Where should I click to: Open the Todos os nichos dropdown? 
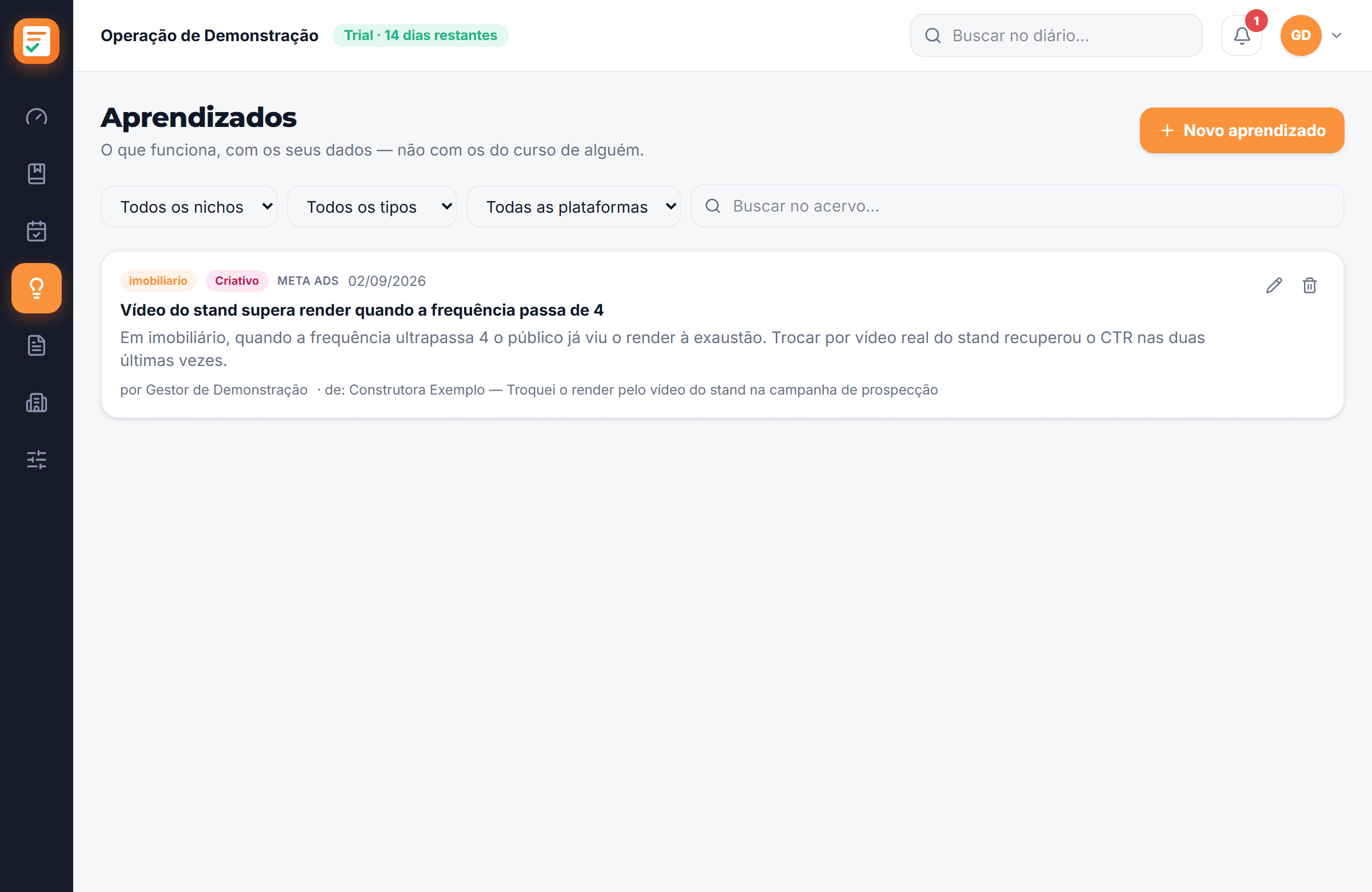click(x=189, y=206)
